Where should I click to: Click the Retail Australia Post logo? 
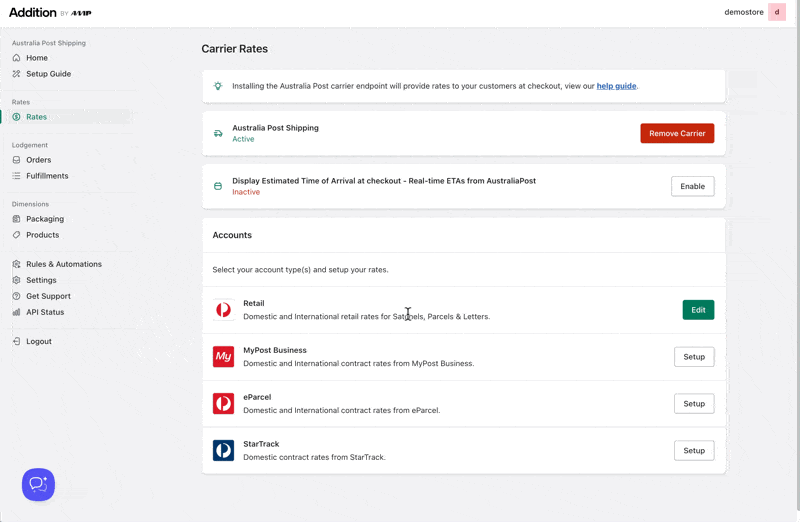coord(223,310)
